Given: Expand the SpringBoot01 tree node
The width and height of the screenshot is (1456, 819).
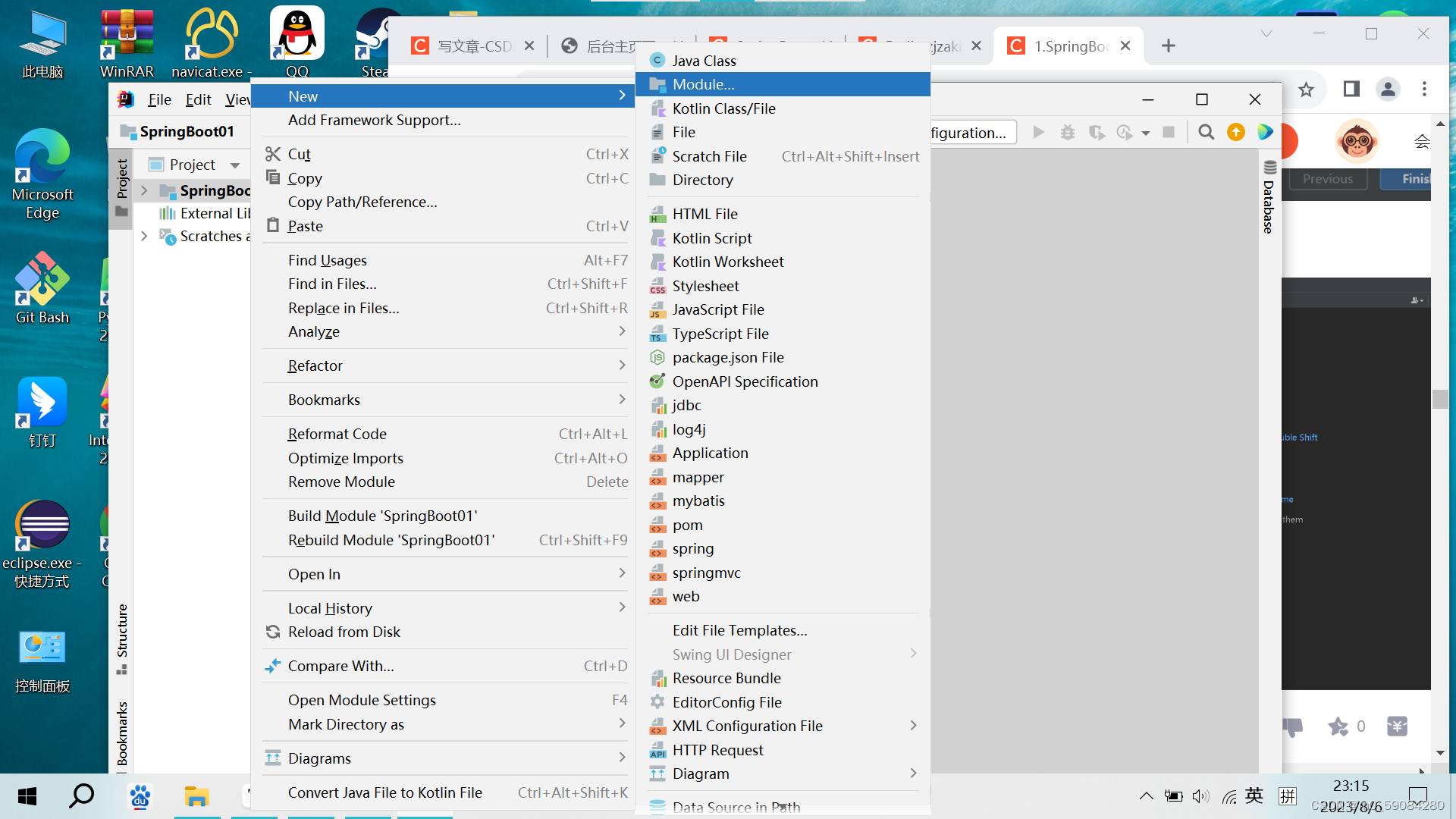Looking at the screenshot, I should pyautogui.click(x=145, y=190).
